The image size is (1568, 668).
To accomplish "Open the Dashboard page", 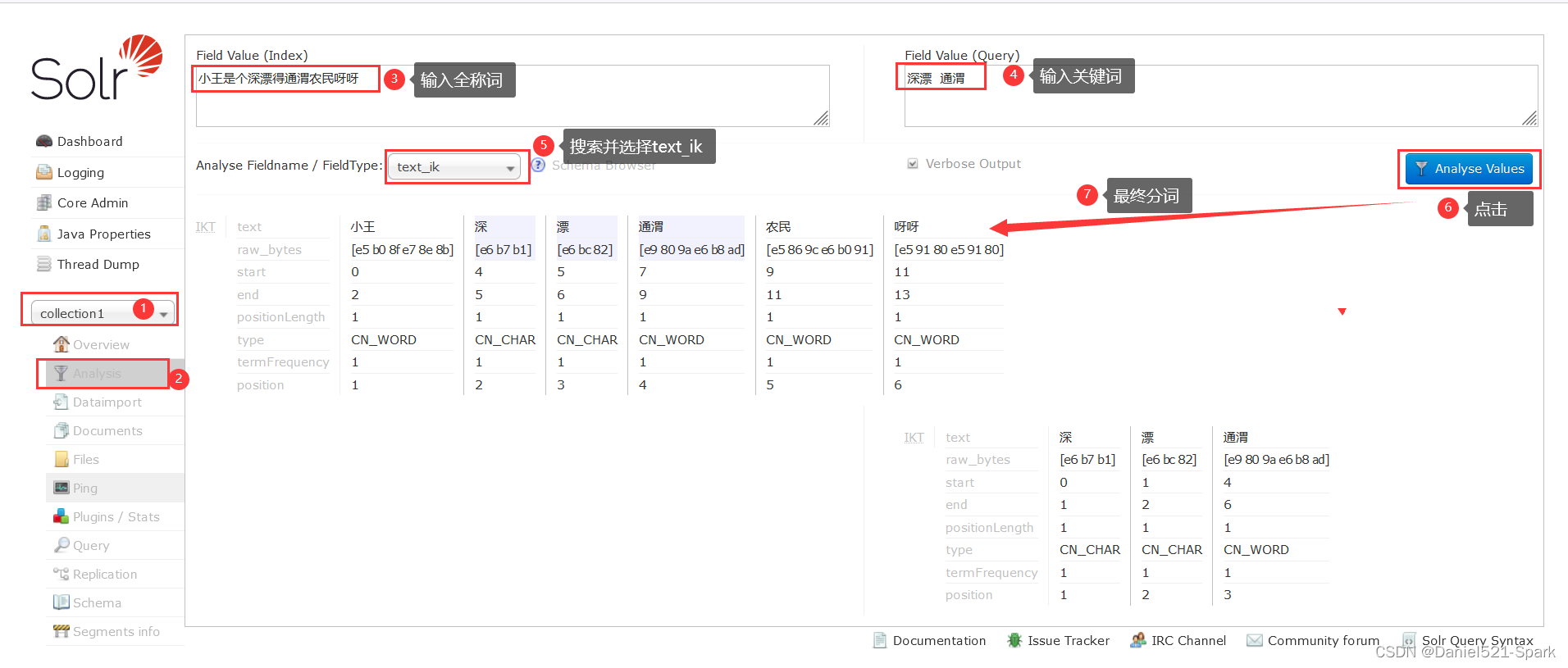I will tap(90, 141).
